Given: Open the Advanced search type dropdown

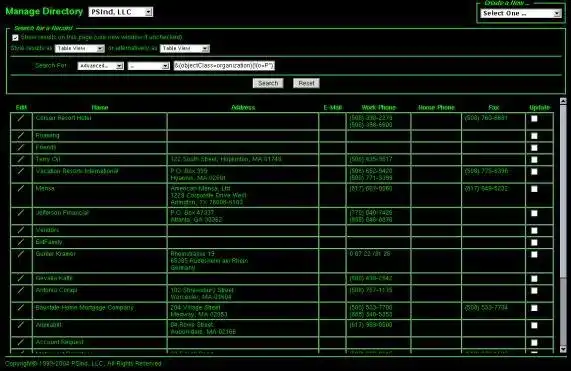Looking at the screenshot, I should [101, 66].
